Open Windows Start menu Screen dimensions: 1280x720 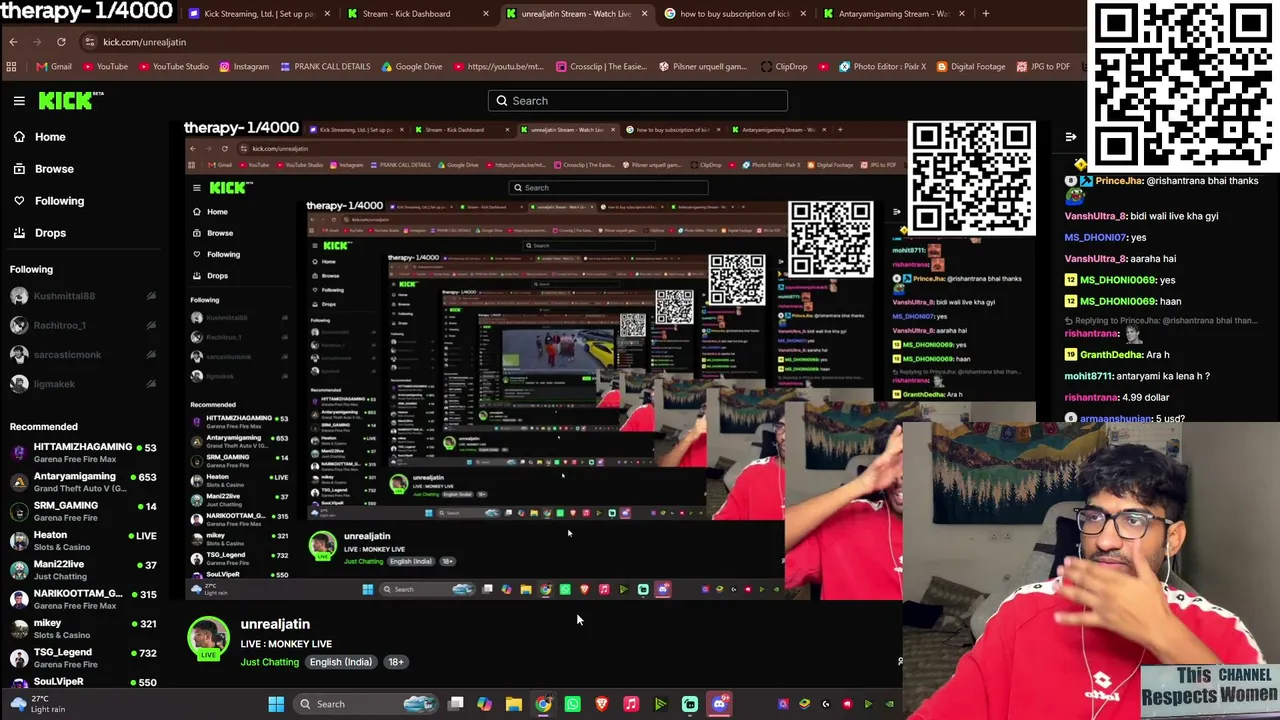[276, 704]
